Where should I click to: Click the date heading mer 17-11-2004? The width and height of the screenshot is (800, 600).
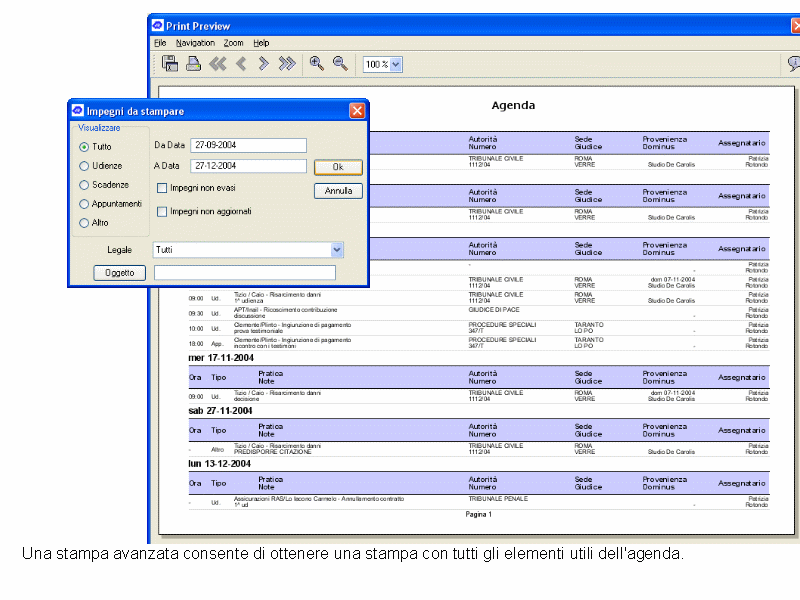[x=221, y=358]
